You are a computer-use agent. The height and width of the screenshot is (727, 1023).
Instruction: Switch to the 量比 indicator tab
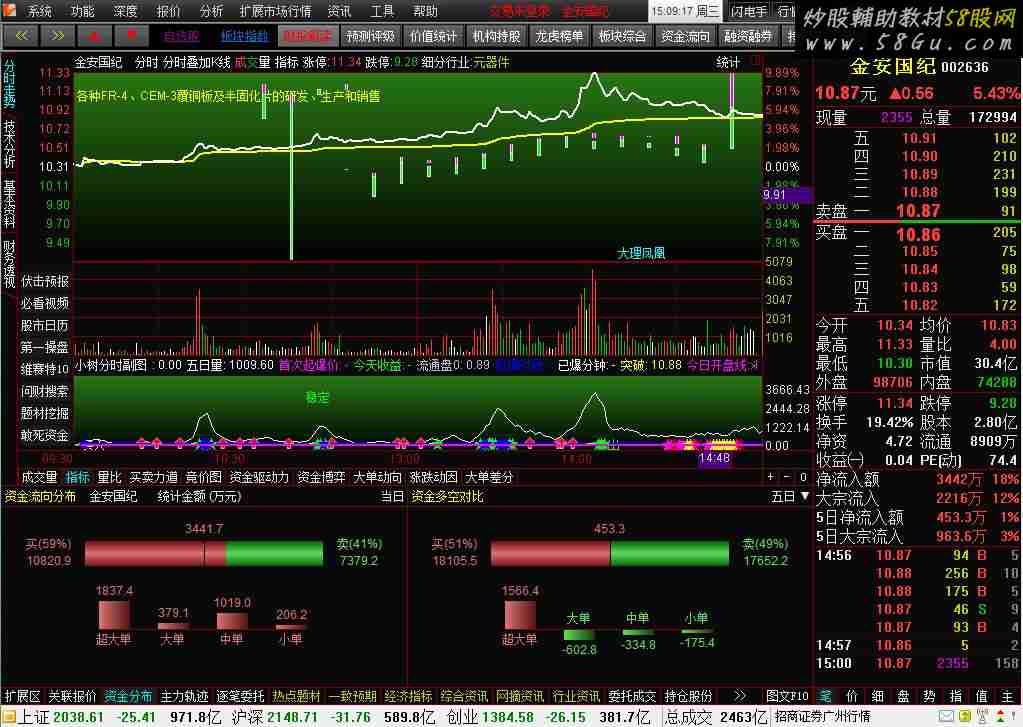click(x=110, y=478)
